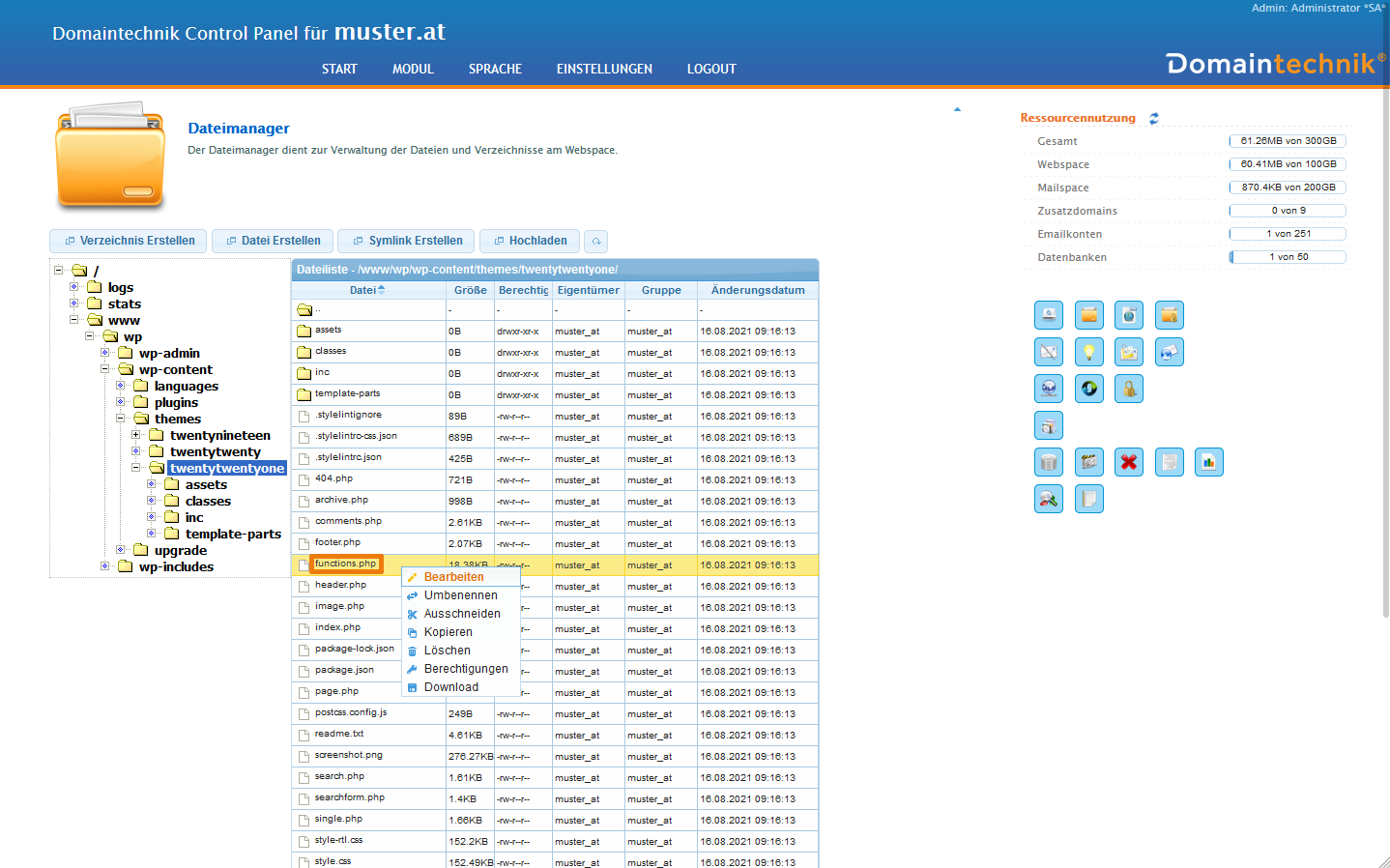Expand the wp-includes tree node
Viewport: 1390px width, 868px height.
coord(105,566)
